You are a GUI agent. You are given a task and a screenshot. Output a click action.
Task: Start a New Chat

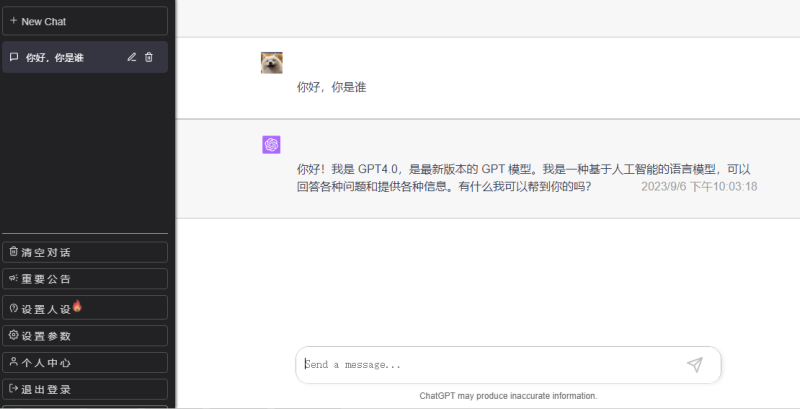coord(84,21)
